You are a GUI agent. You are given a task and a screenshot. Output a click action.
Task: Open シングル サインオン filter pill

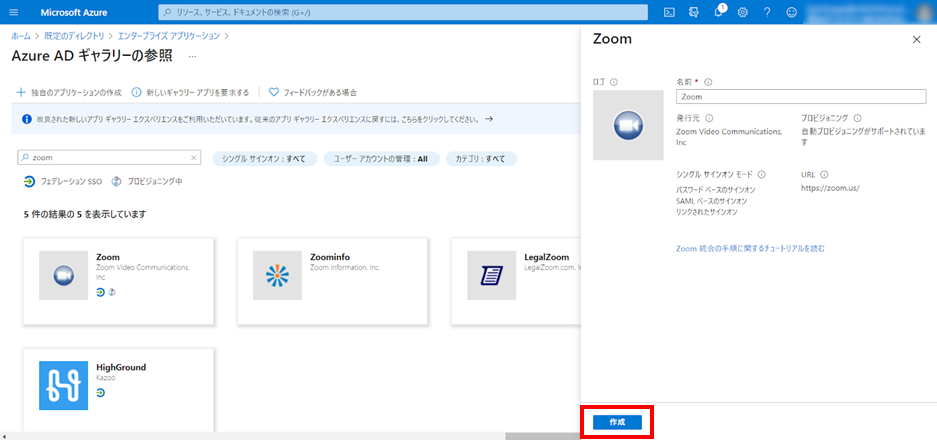tap(264, 158)
